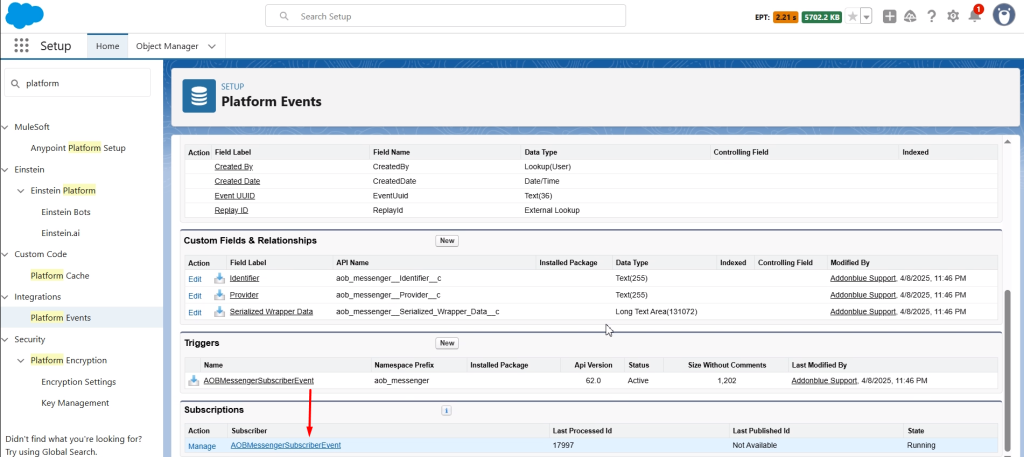The image size is (1024, 457).
Task: Open the favorites list dropdown arrow
Action: 866,17
